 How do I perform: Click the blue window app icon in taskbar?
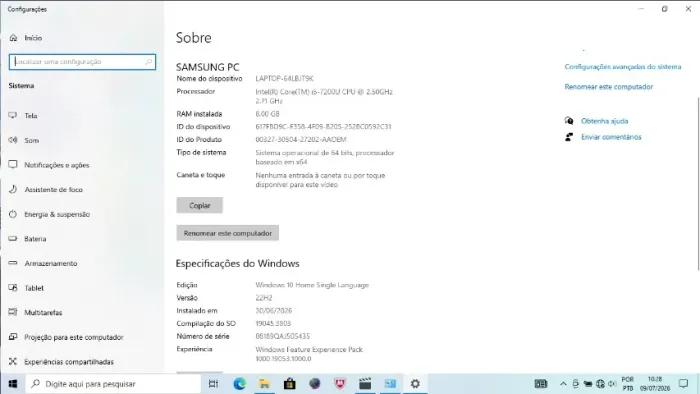click(x=390, y=384)
